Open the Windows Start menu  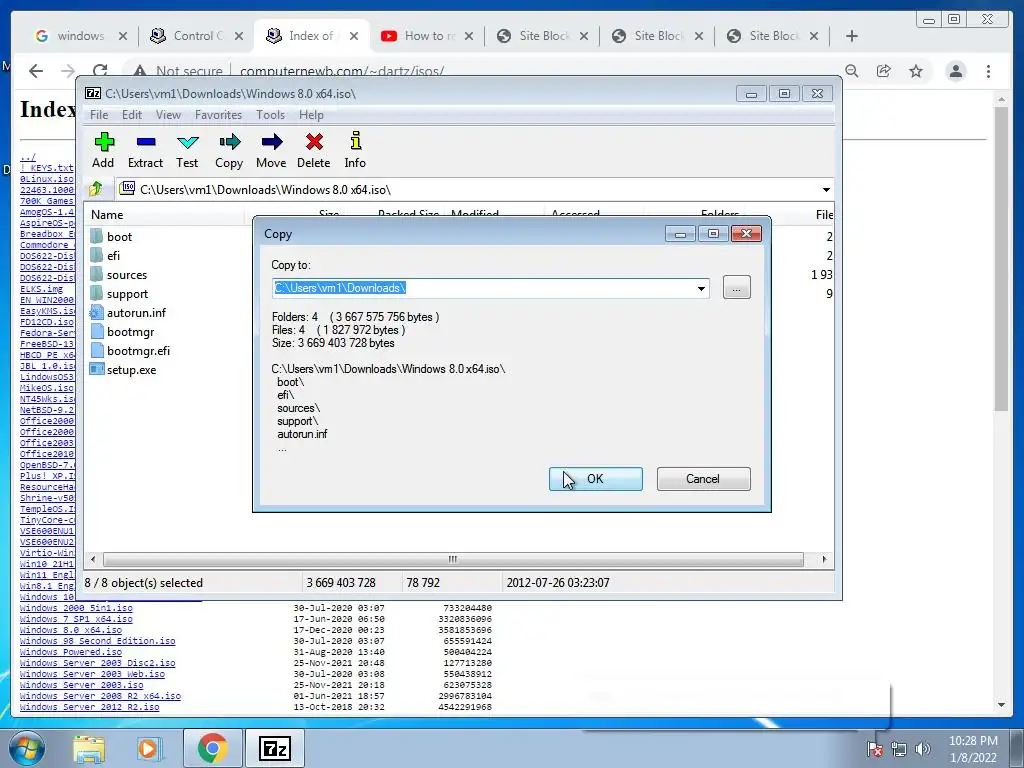[26, 748]
